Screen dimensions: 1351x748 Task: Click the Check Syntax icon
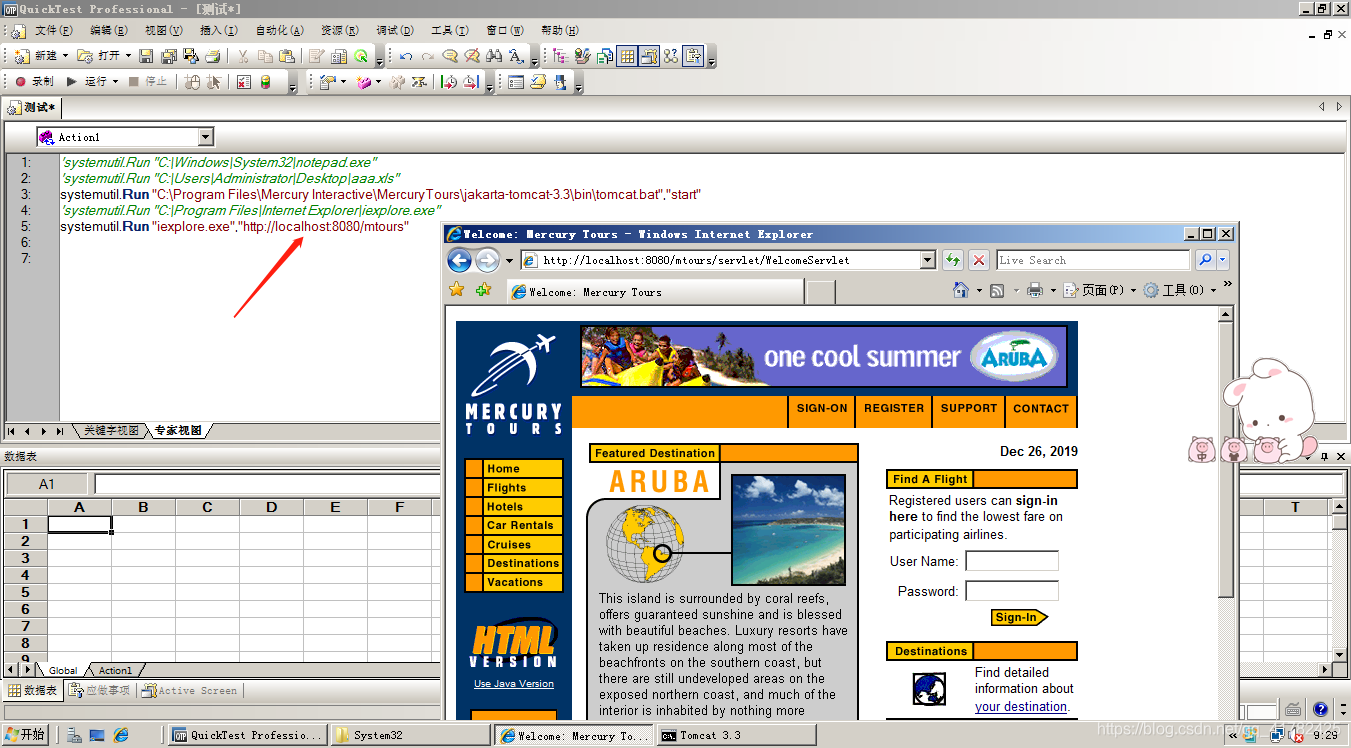pos(538,82)
